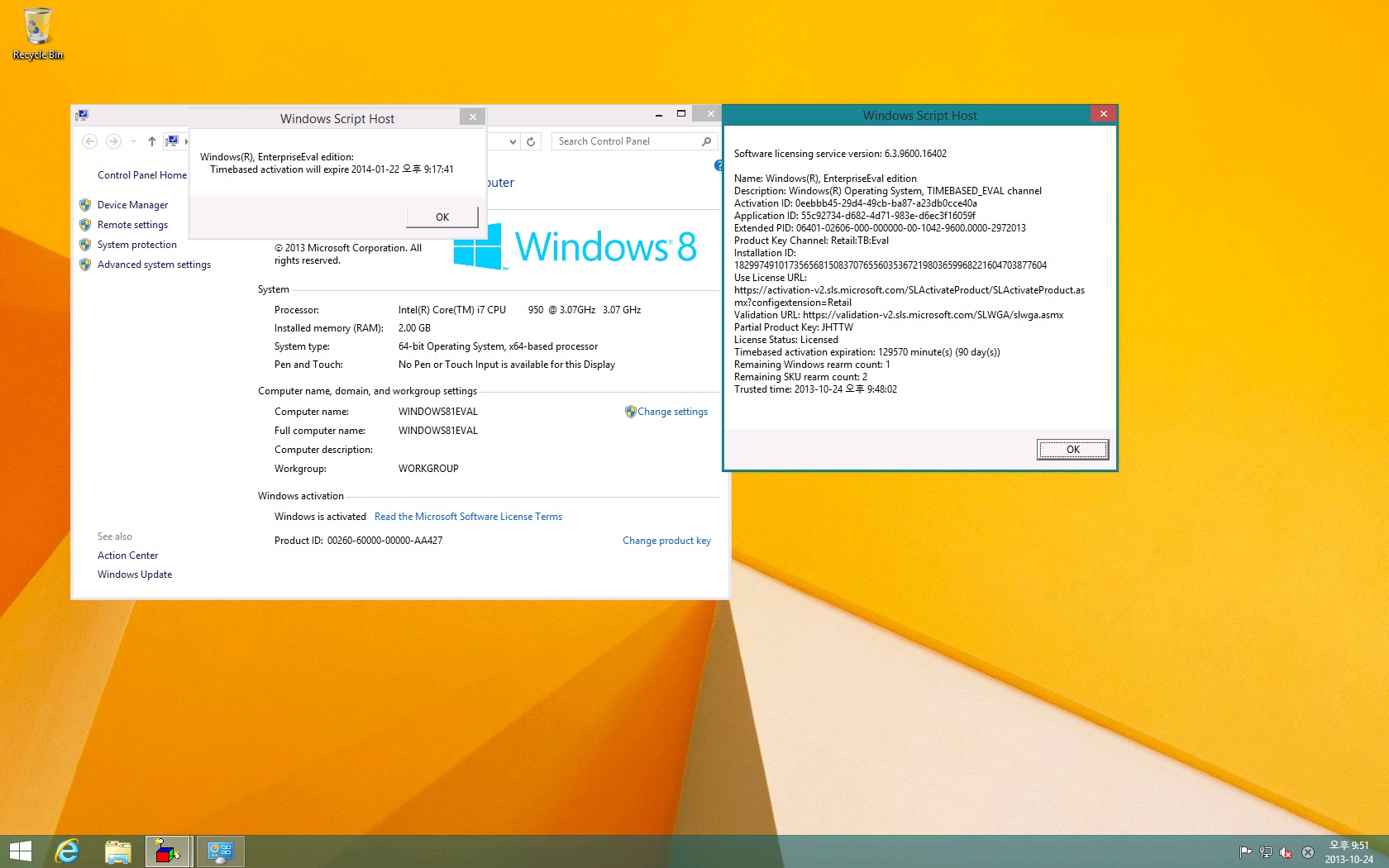The height and width of the screenshot is (868, 1389).
Task: Click the tray icon beside the clock
Action: [1308, 852]
